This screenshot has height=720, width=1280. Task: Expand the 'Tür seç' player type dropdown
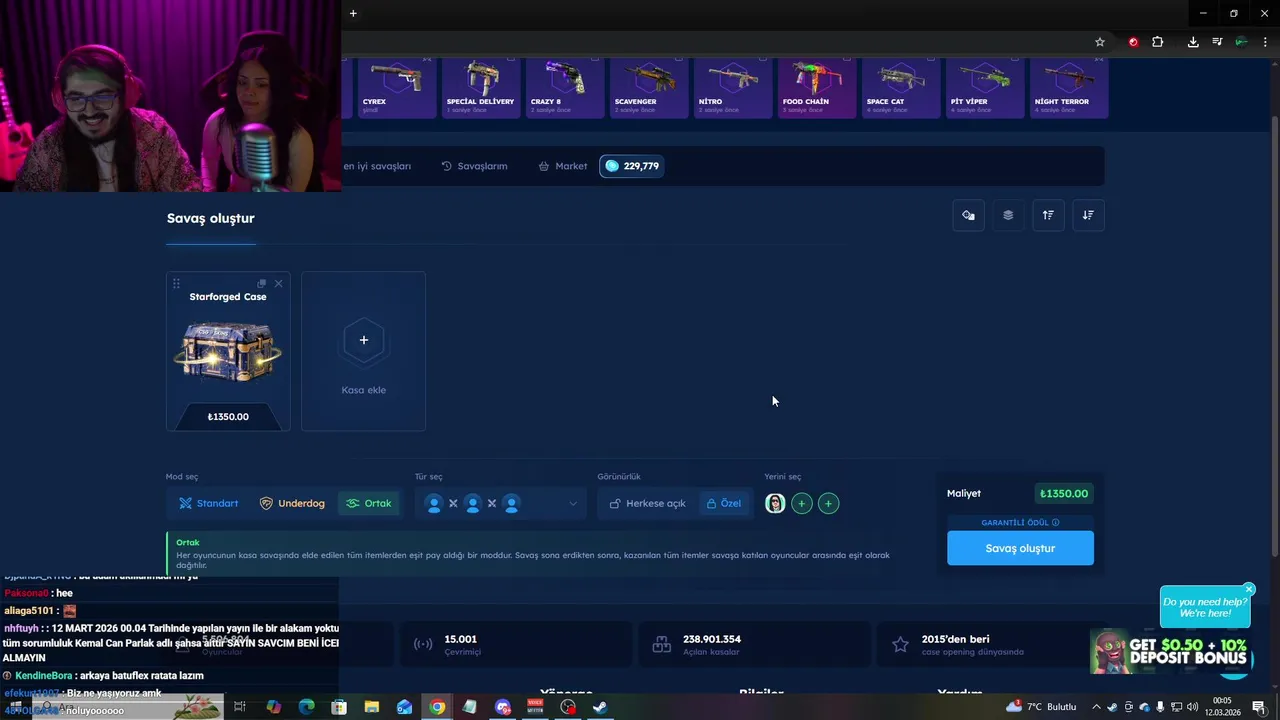coord(500,503)
